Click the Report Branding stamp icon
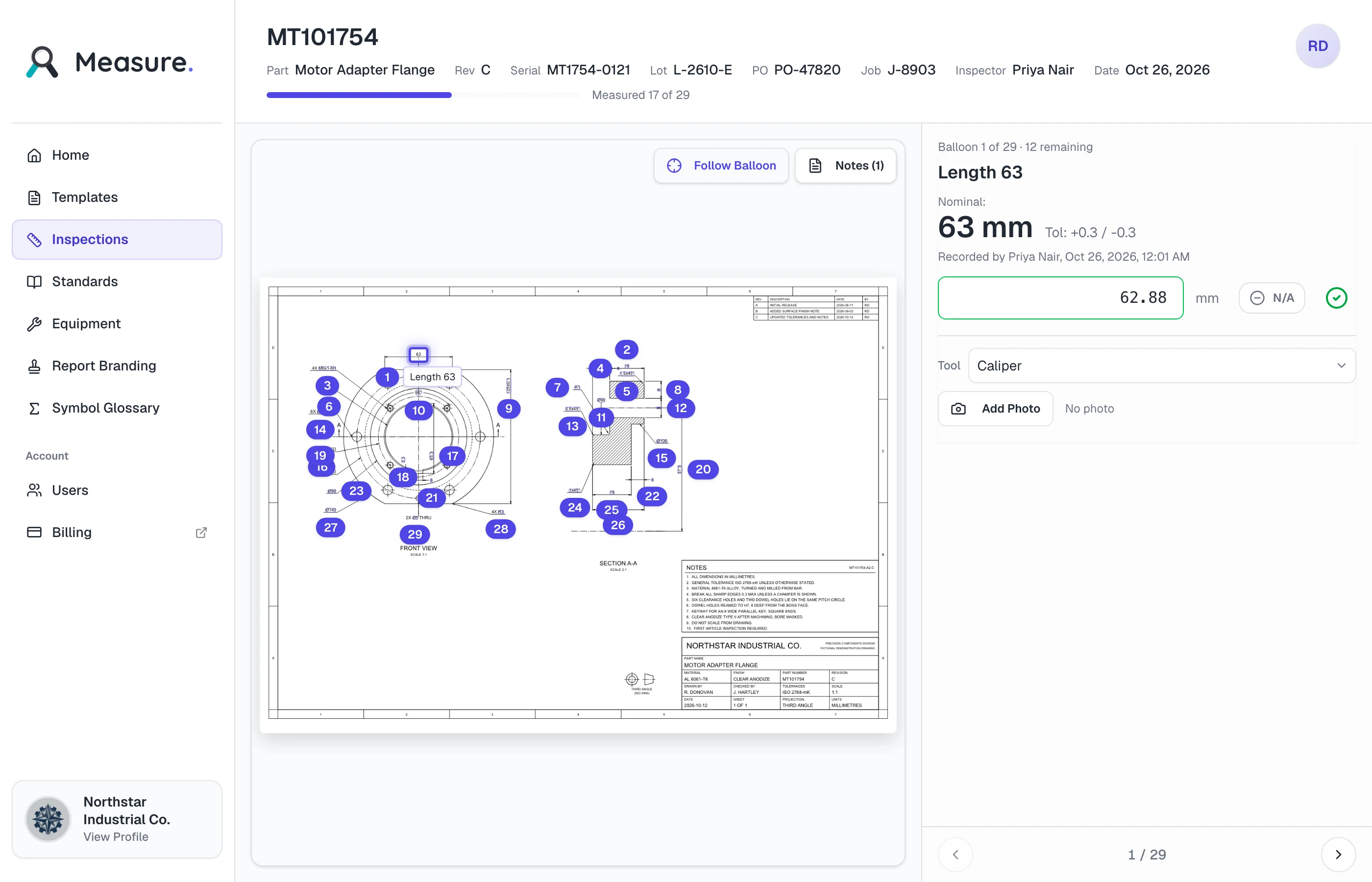 tap(34, 366)
